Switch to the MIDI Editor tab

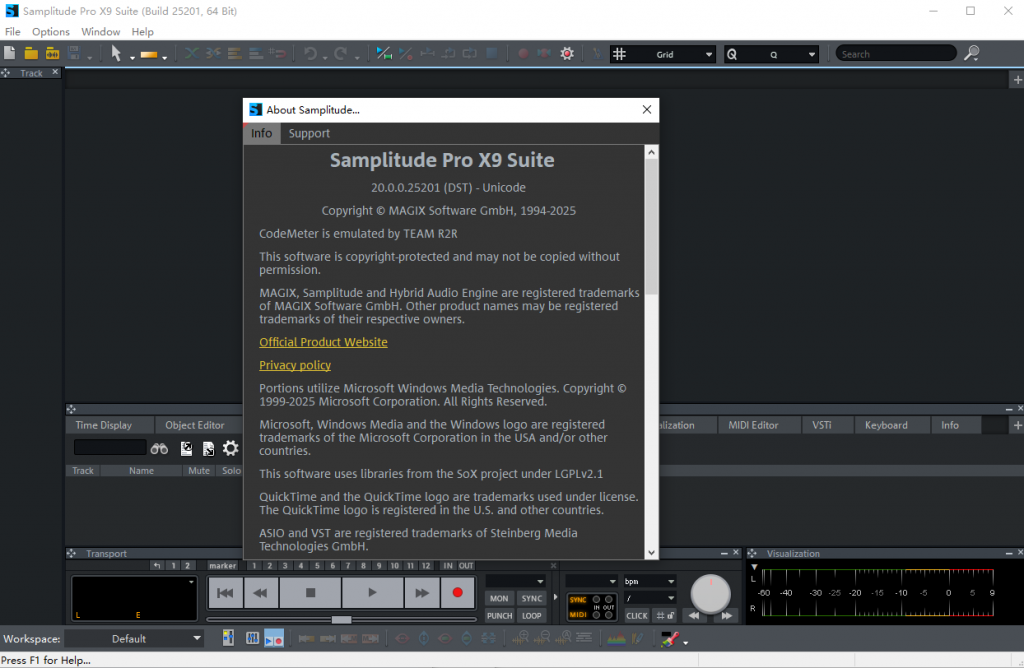pos(753,425)
